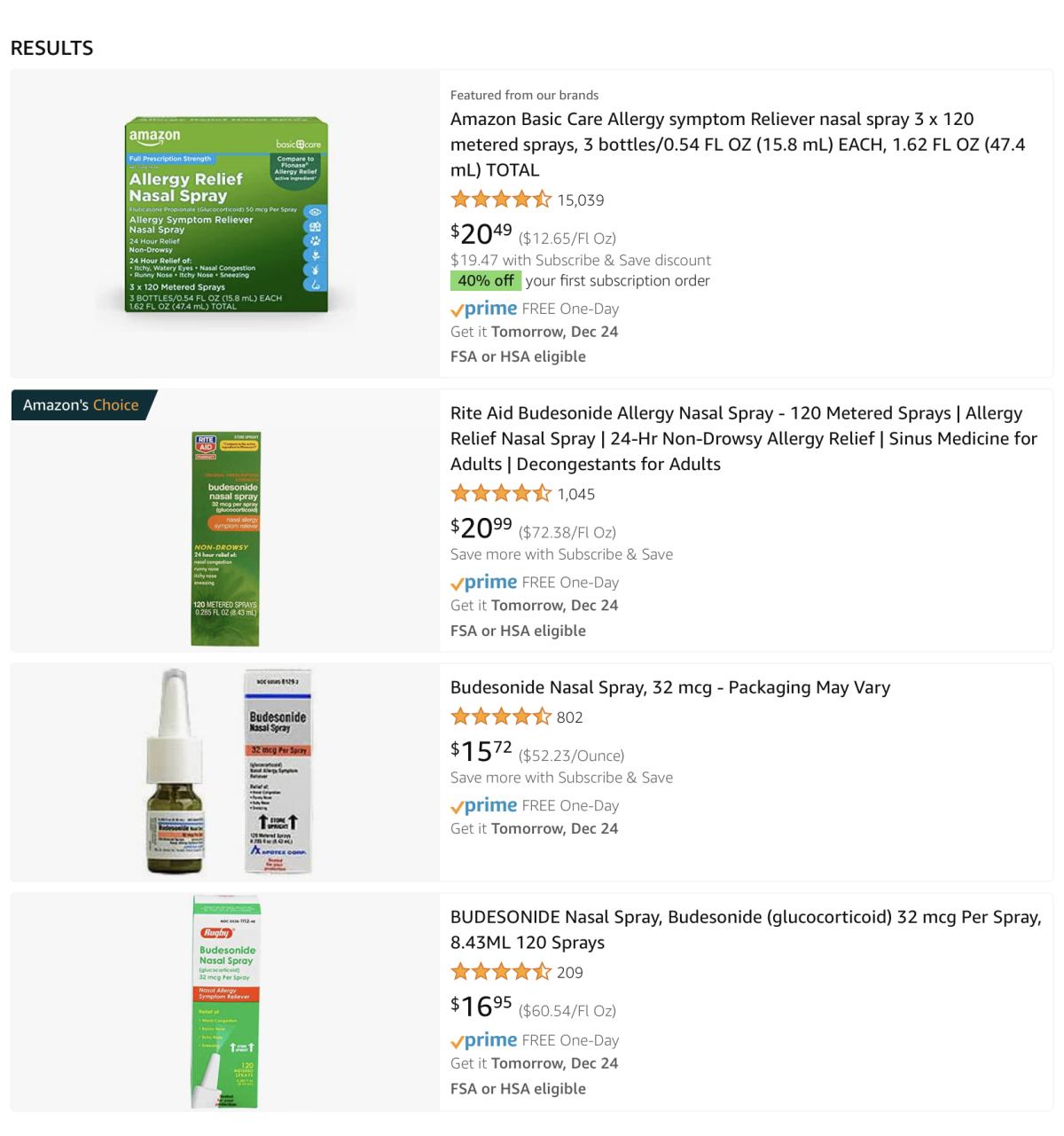Open Rite Aid Budesonide Allergy Nasal Spray title
The image size is (1064, 1136).
744,438
